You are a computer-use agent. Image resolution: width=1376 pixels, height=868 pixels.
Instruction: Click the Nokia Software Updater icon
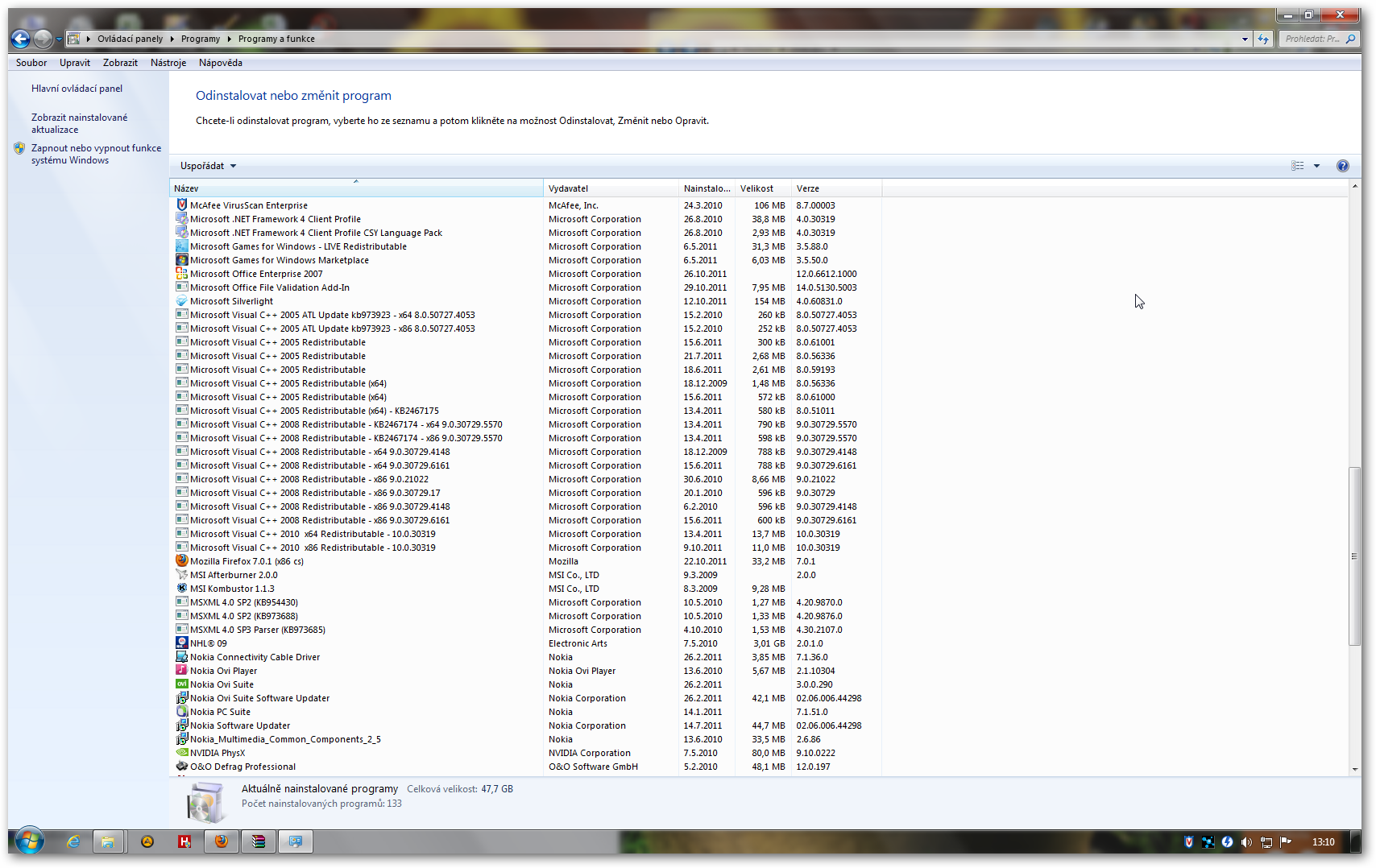182,725
